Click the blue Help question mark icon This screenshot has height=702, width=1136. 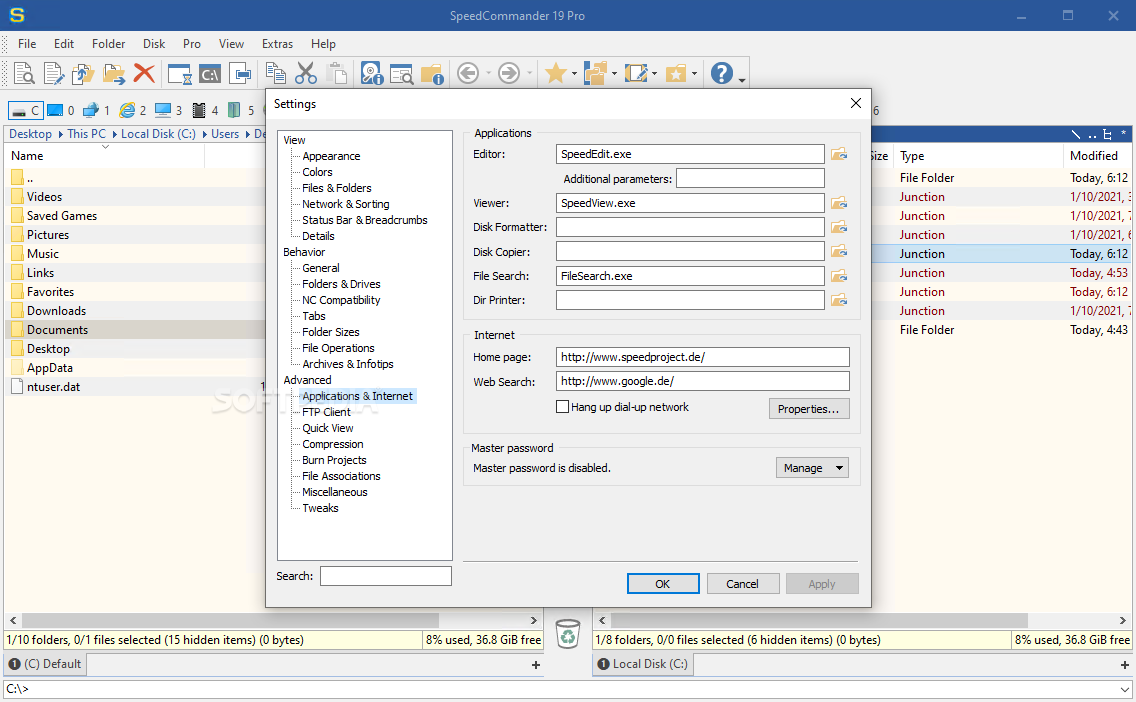[722, 73]
